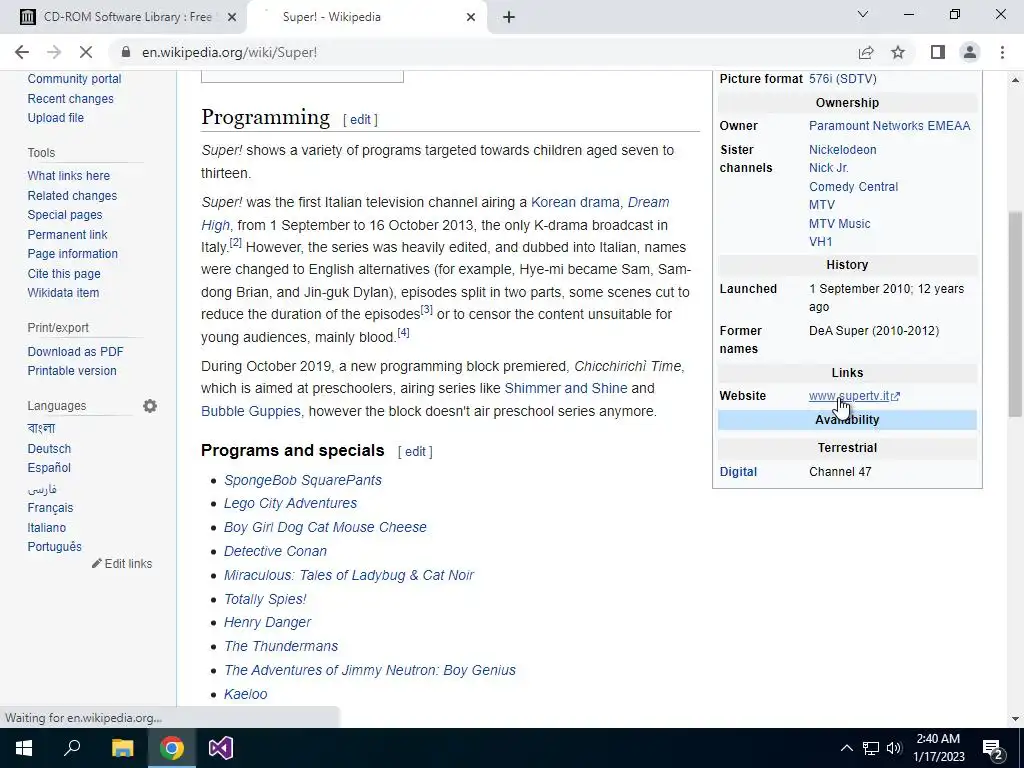Screen dimensions: 1024x768
Task: Open Lego City Adventures article
Action: coord(290,504)
